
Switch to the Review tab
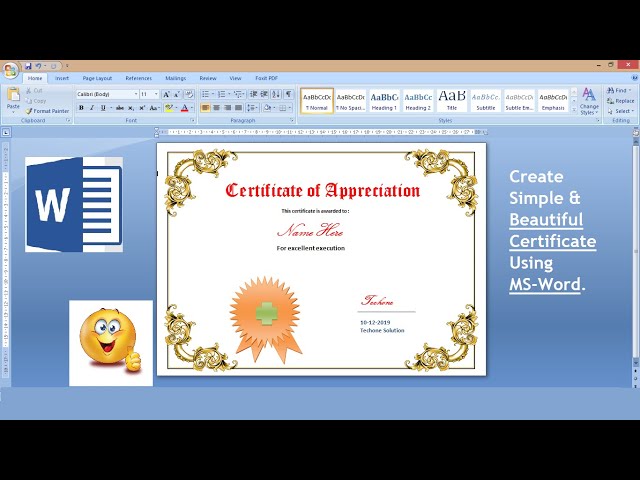click(208, 78)
